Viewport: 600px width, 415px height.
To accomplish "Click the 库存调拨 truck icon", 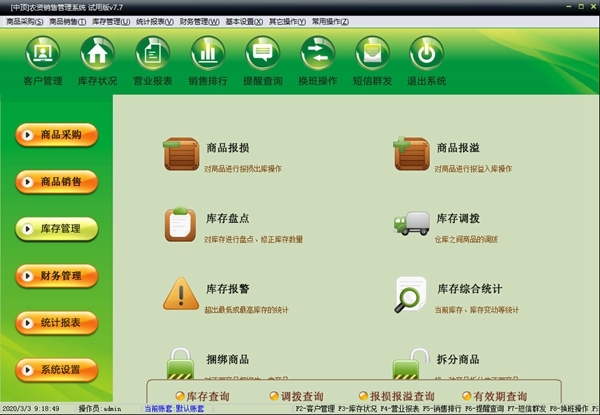I will (x=411, y=223).
